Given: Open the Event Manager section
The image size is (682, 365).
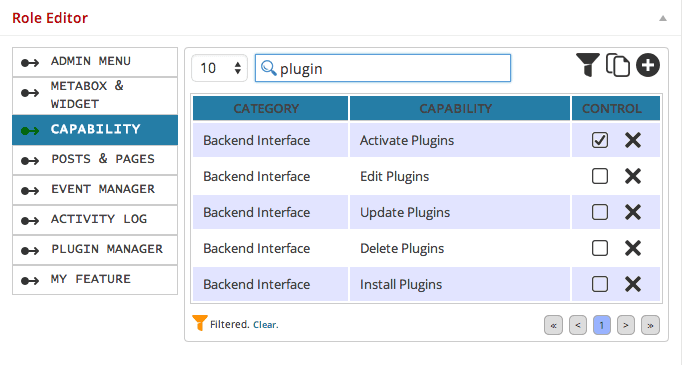Looking at the screenshot, I should pos(95,190).
